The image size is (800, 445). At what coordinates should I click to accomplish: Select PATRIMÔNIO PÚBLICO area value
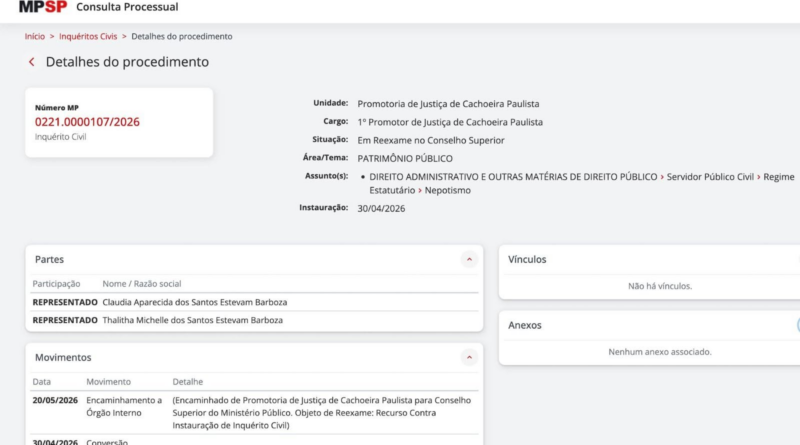[405, 159]
